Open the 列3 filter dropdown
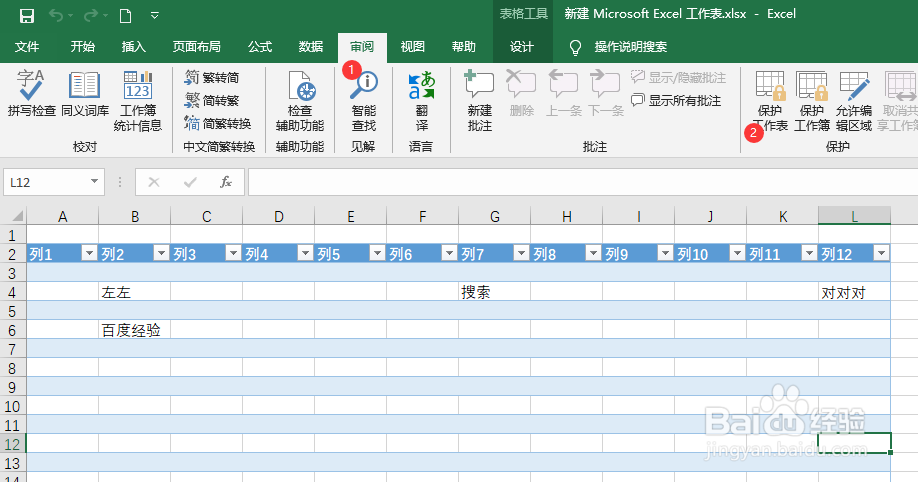Image resolution: width=918 pixels, height=482 pixels. click(x=234, y=253)
